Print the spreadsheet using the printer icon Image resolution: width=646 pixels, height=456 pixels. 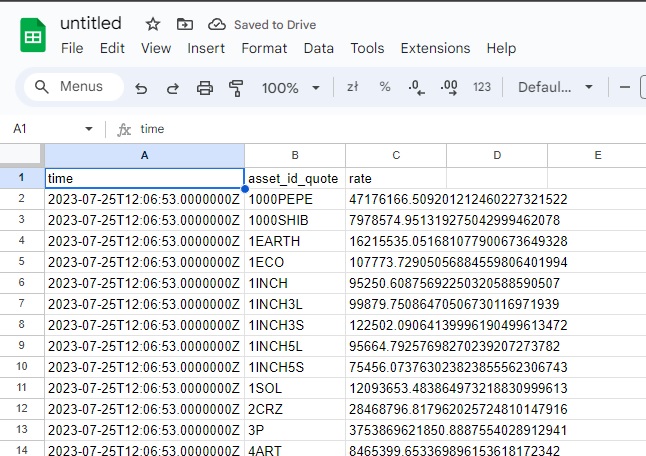205,88
